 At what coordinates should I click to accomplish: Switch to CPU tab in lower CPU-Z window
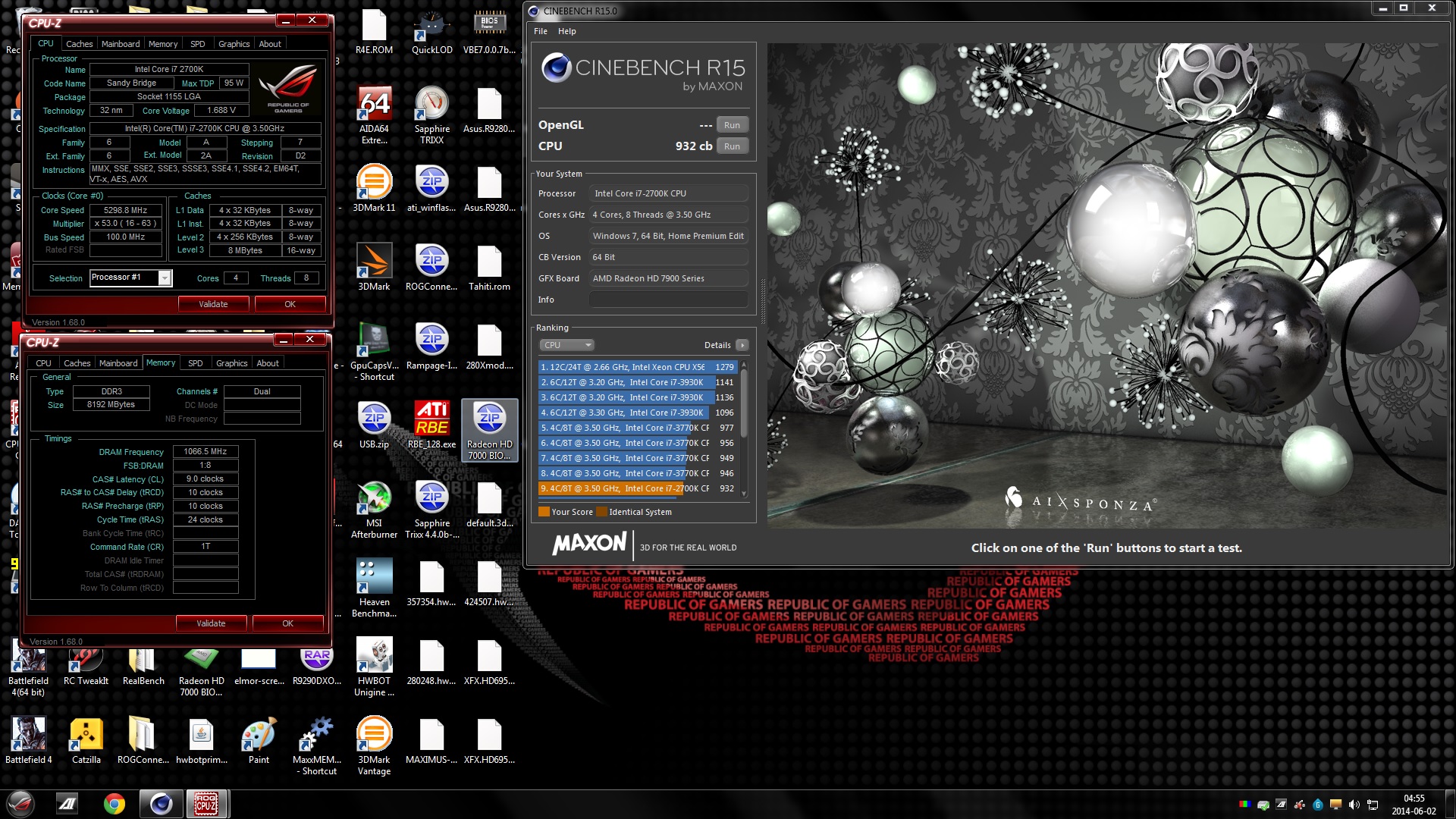click(x=44, y=363)
